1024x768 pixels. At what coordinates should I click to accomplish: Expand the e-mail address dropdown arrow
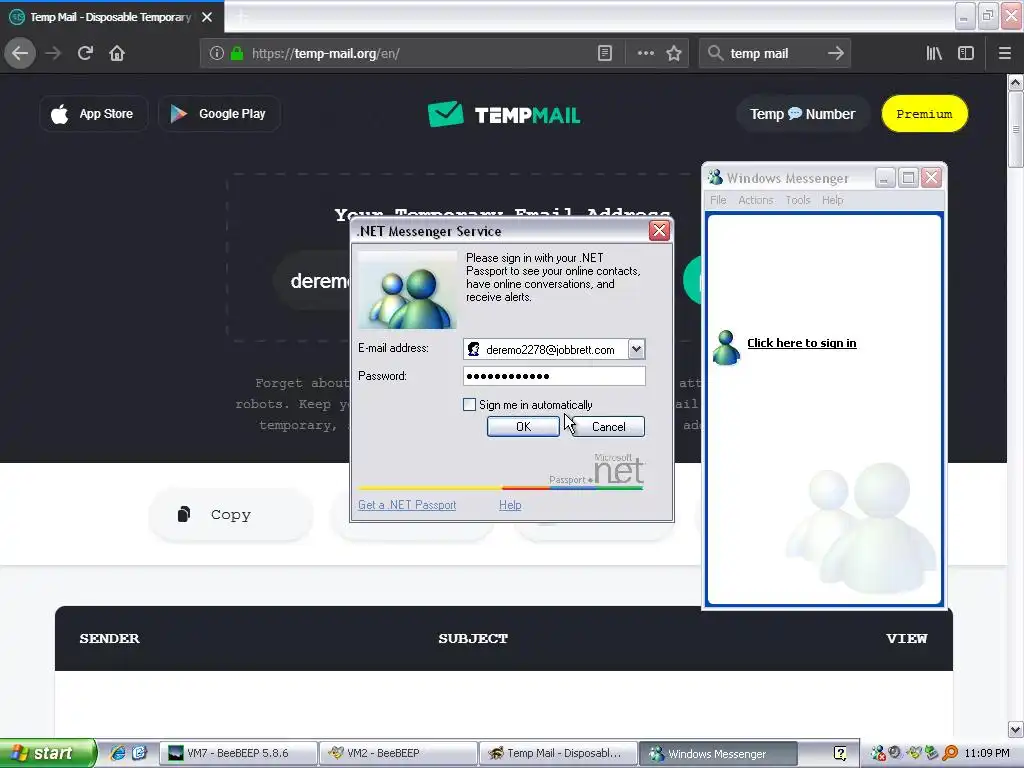coord(636,349)
